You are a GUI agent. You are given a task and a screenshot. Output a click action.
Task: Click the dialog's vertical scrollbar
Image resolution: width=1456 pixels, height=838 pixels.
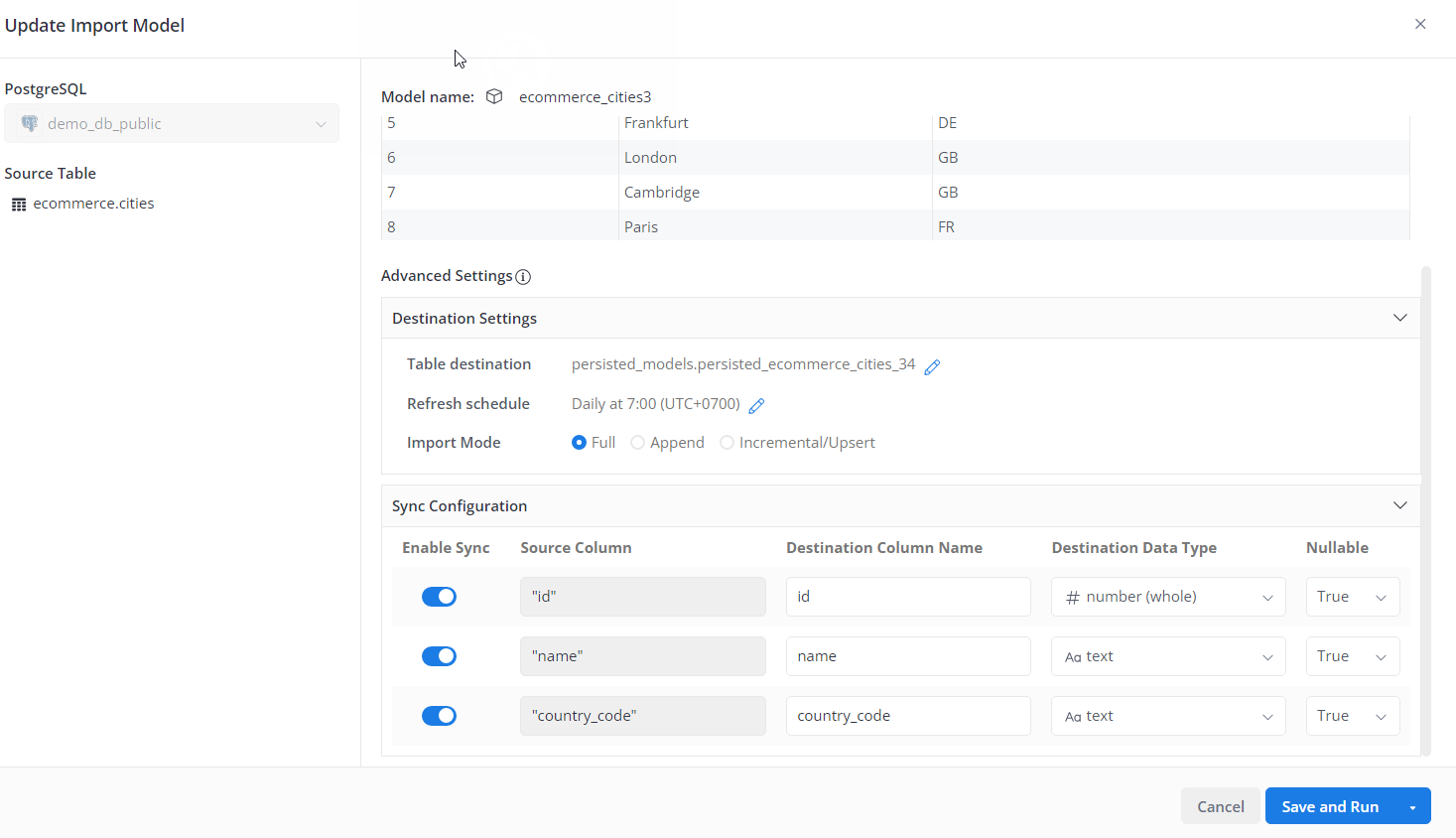1426,511
